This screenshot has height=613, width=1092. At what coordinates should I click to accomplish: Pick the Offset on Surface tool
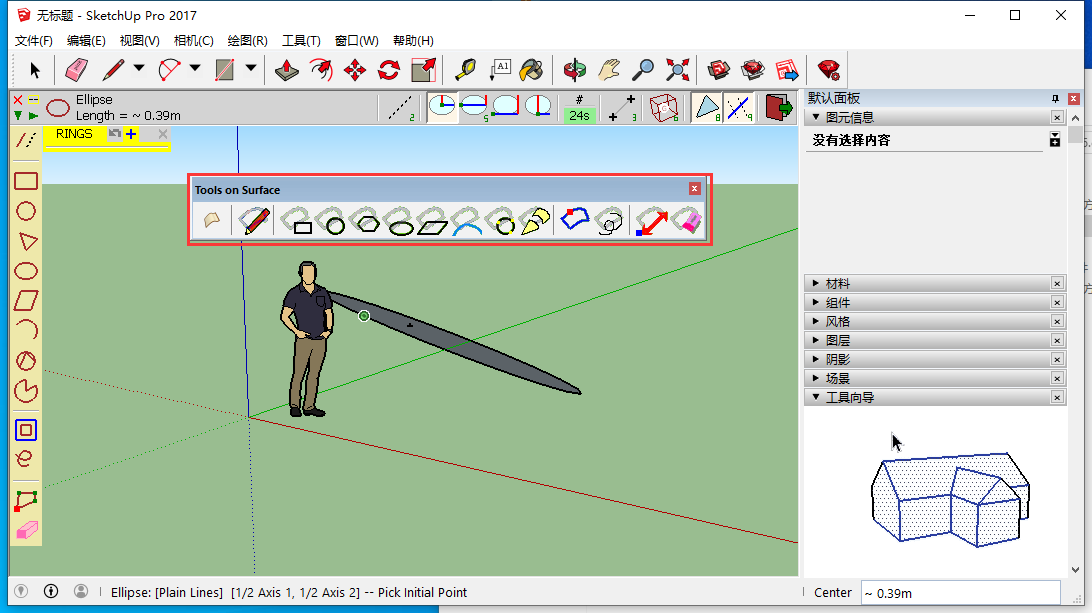tap(605, 221)
